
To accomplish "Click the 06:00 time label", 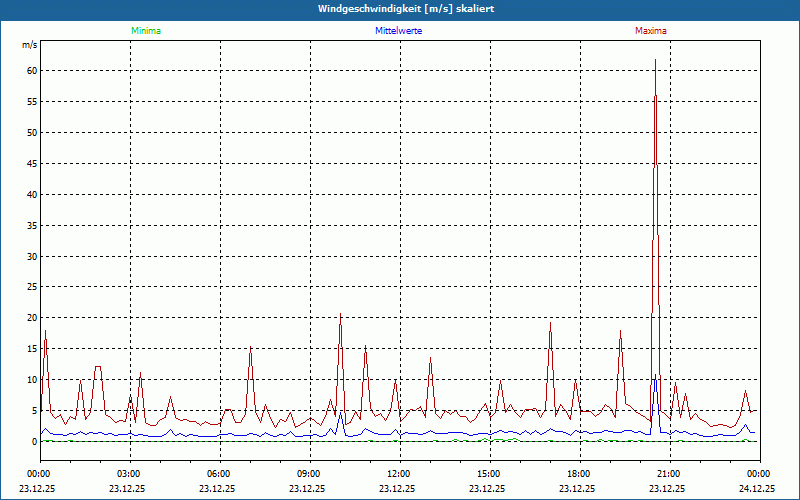I will (218, 474).
